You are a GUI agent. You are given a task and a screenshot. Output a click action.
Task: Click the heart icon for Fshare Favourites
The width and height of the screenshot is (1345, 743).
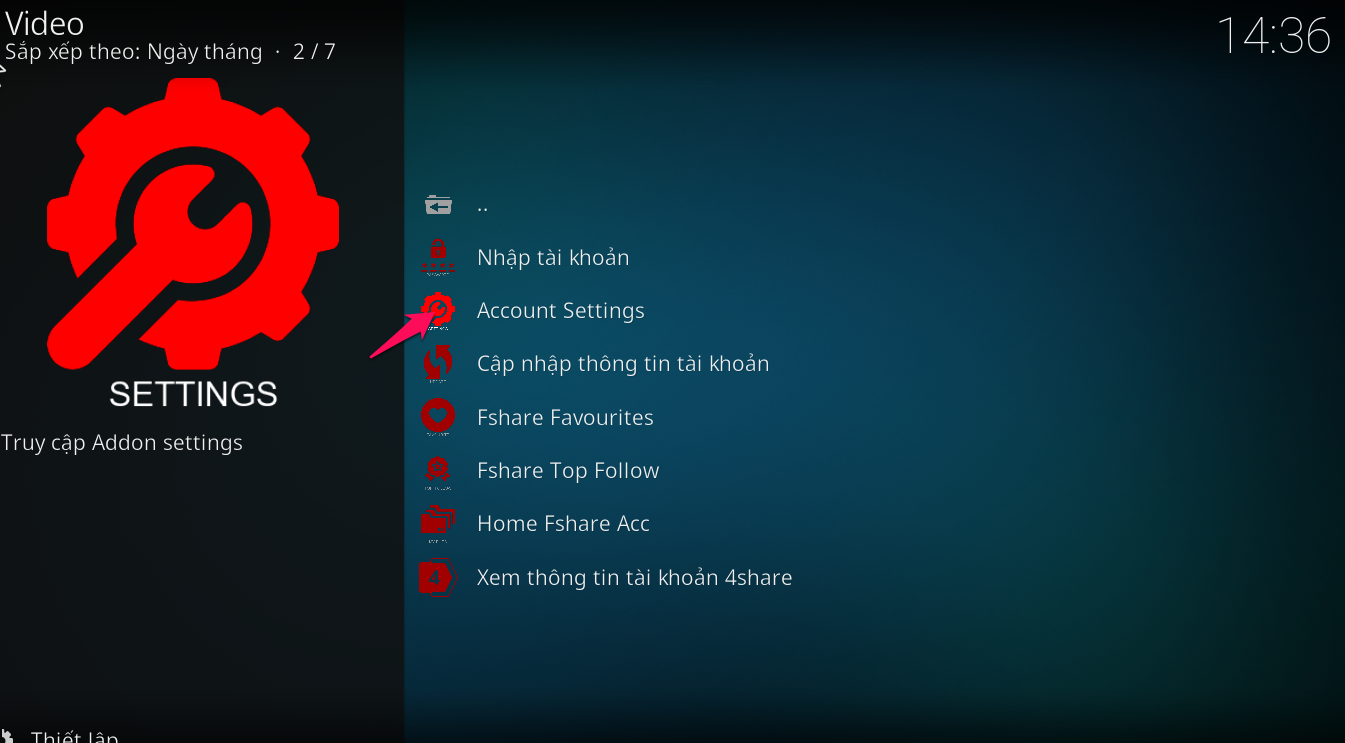pyautogui.click(x=438, y=417)
